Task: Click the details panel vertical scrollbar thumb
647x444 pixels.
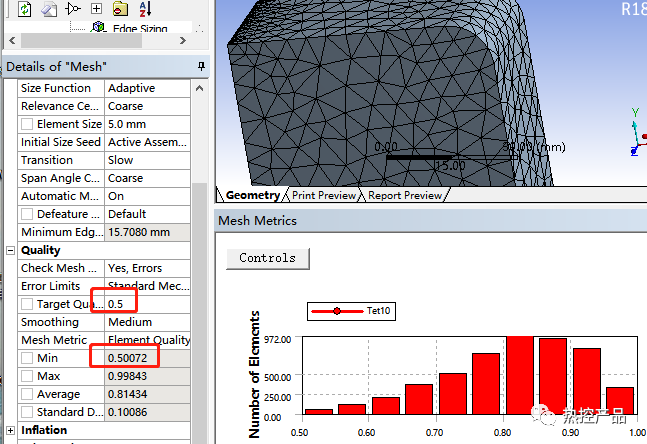Action: (x=199, y=314)
